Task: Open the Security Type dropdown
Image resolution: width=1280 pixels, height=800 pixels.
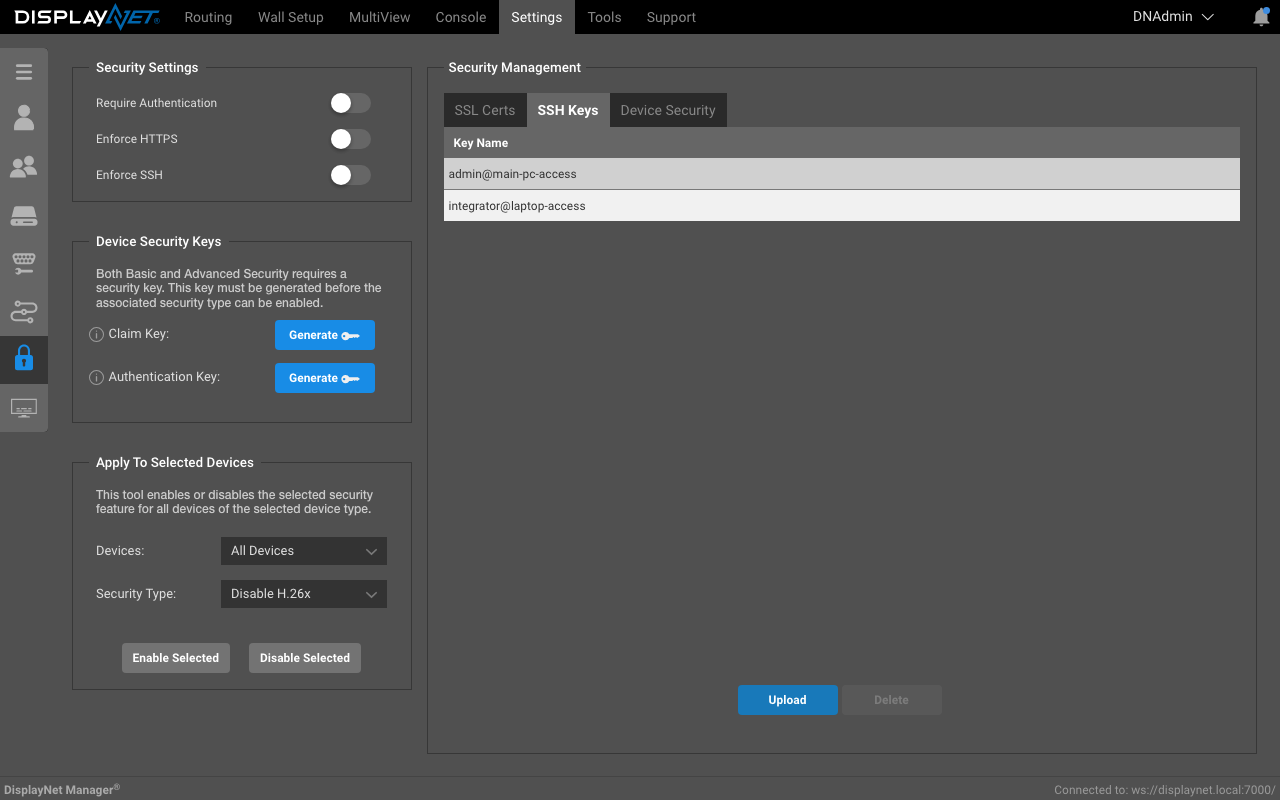Action: (x=303, y=594)
